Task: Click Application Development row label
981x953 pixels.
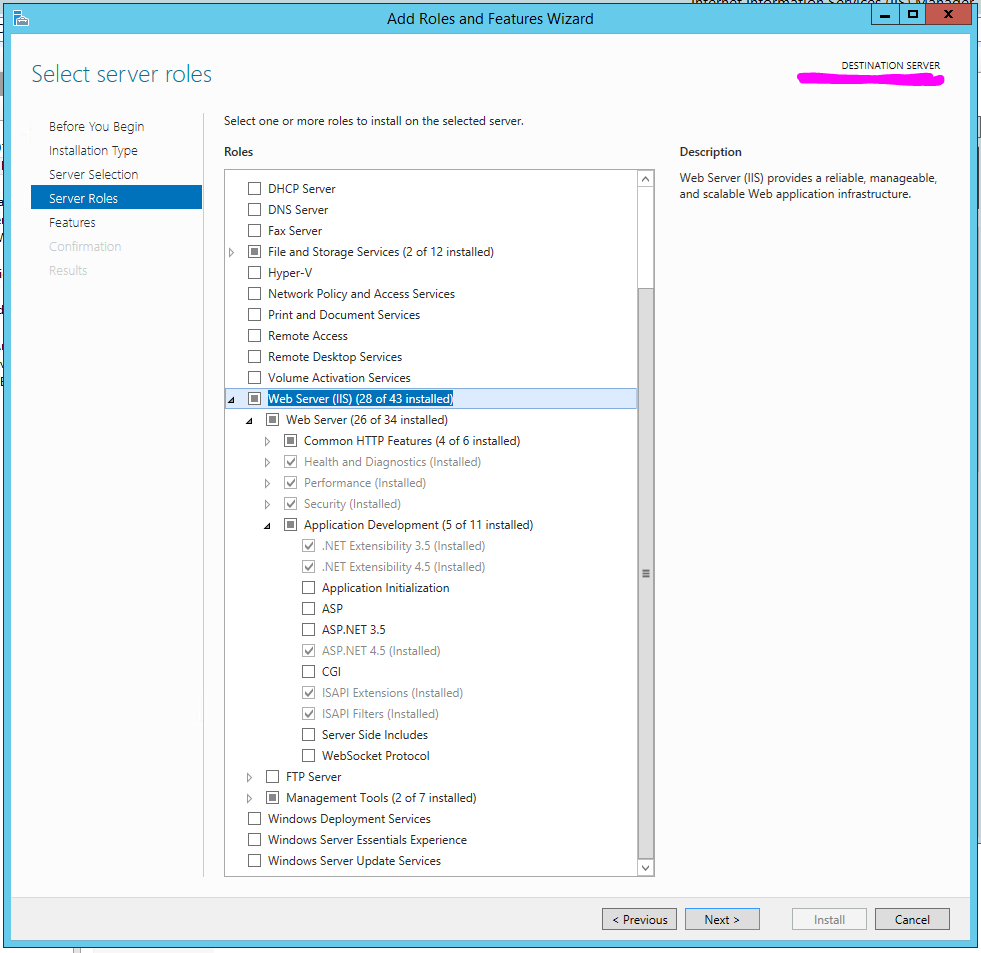Action: click(x=419, y=525)
